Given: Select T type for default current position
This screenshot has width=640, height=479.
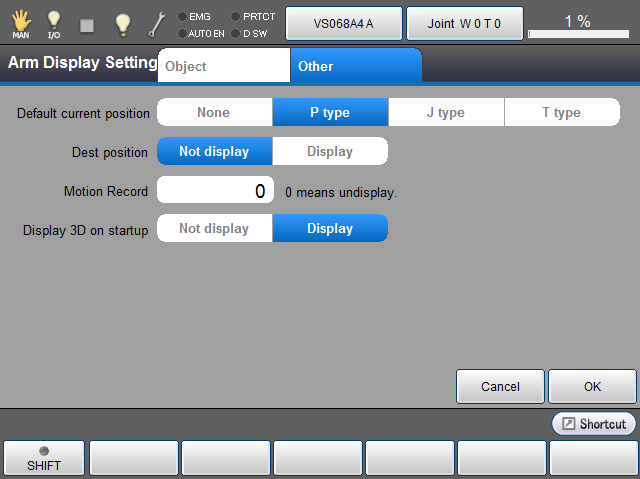Looking at the screenshot, I should click(561, 113).
